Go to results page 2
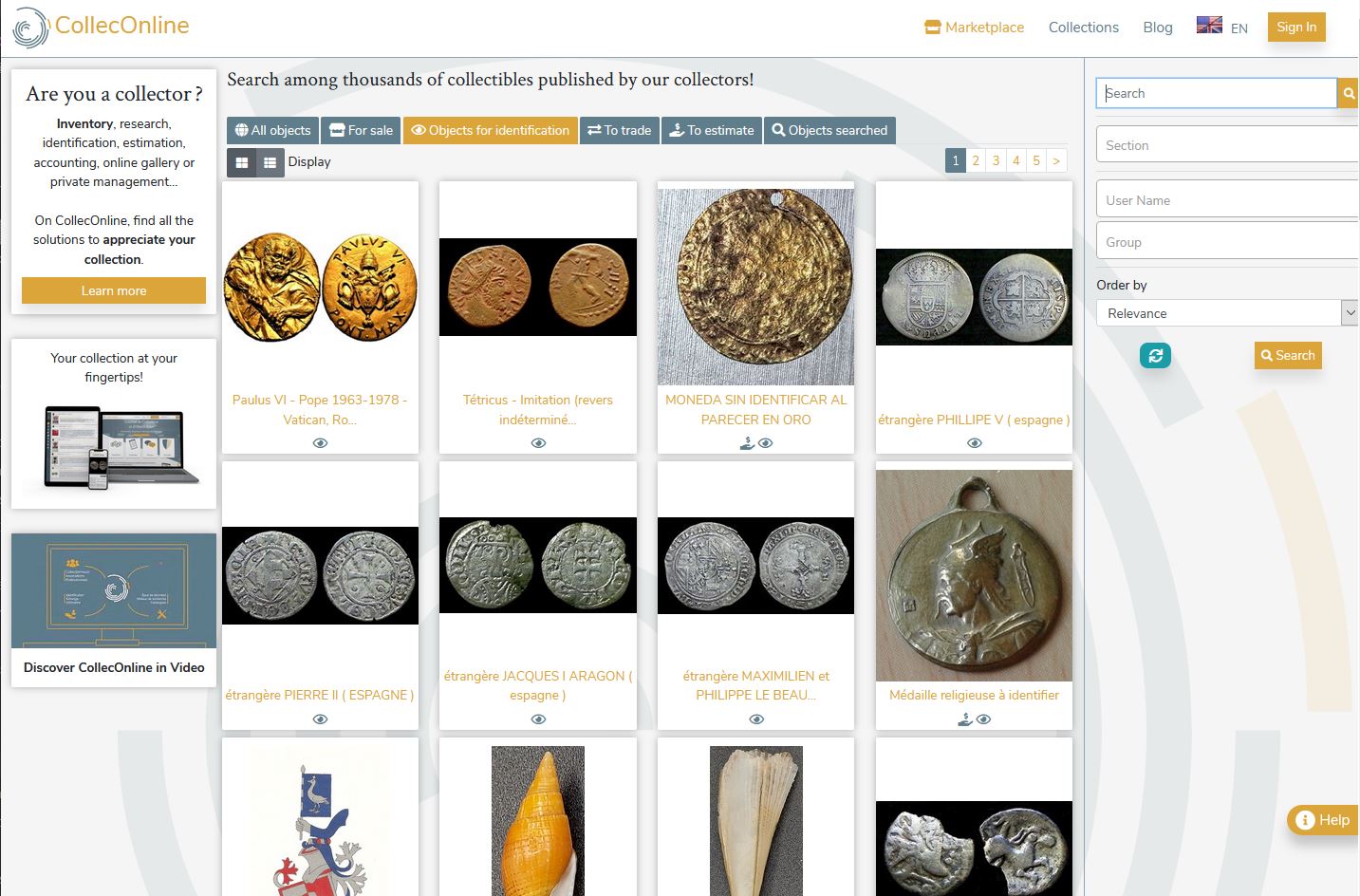Image resolution: width=1360 pixels, height=896 pixels. click(976, 160)
